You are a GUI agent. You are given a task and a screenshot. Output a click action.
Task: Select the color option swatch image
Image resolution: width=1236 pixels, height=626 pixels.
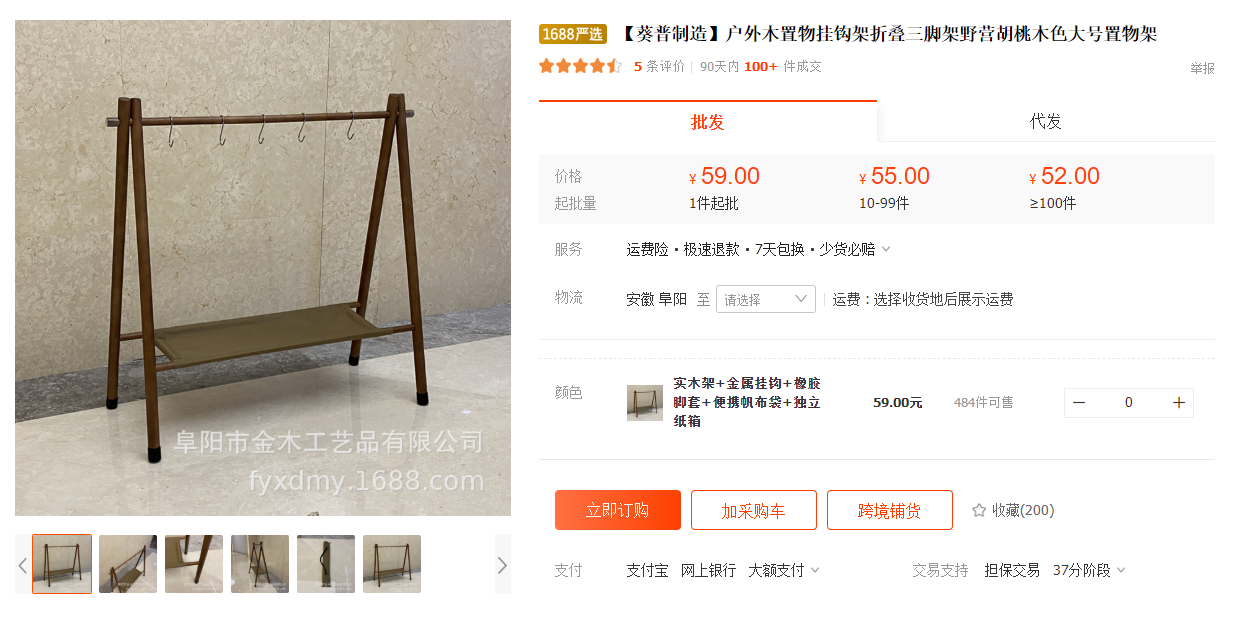coord(645,402)
